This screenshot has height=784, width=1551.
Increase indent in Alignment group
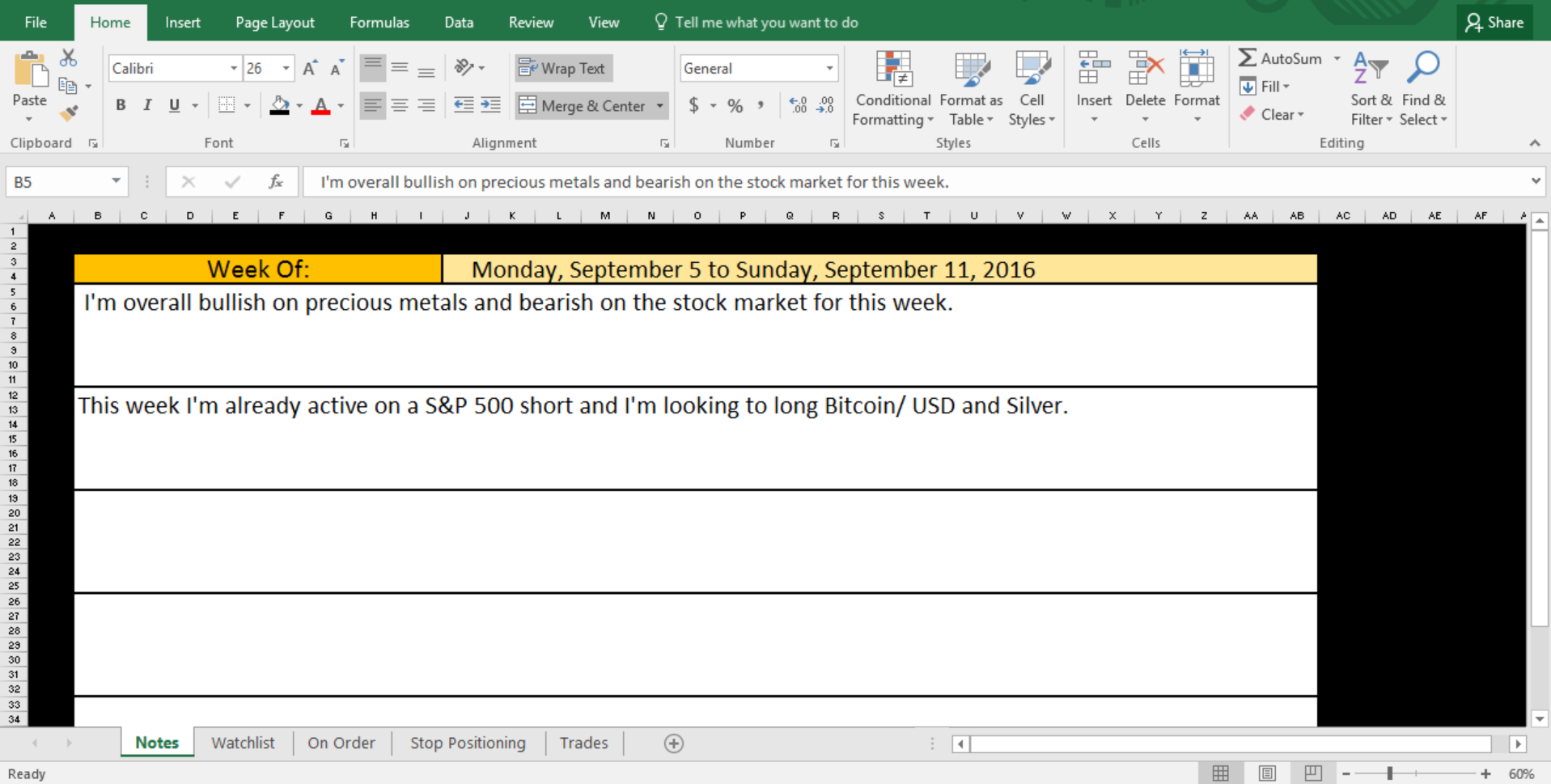491,105
